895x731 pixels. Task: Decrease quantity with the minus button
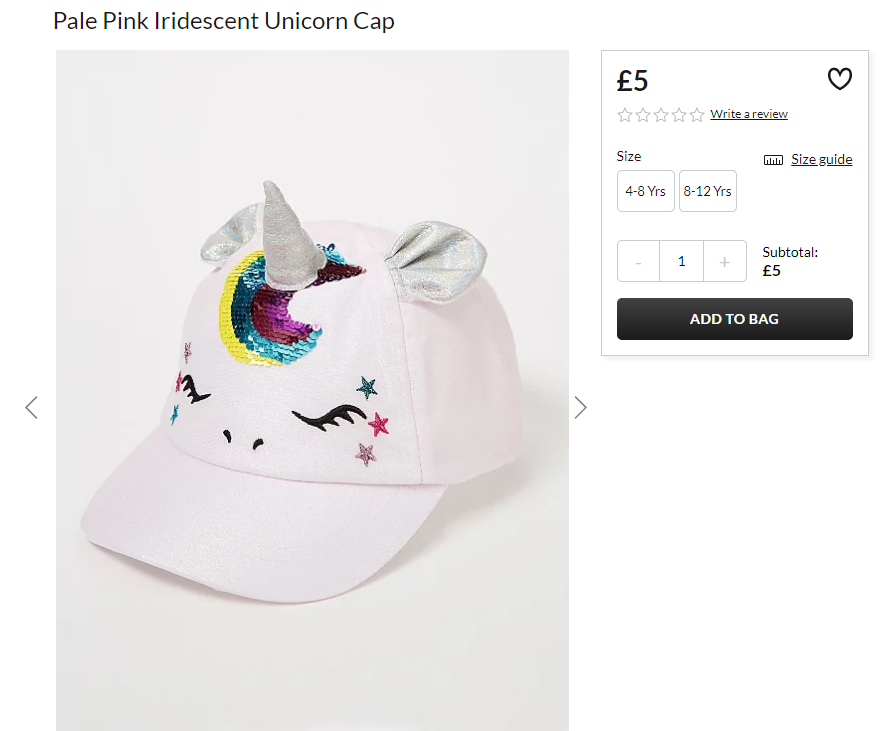point(638,261)
